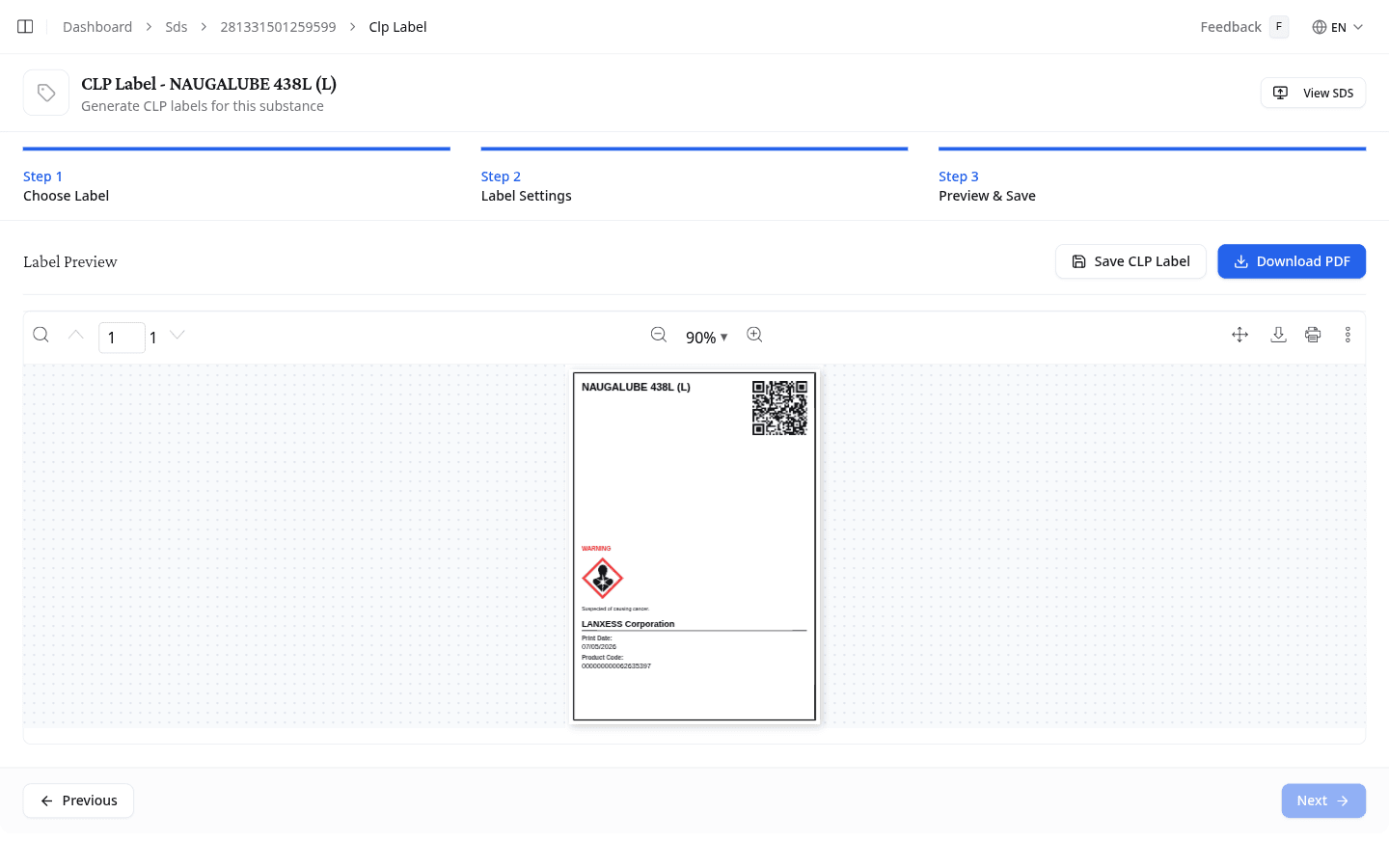Click the print icon

[x=1313, y=335]
